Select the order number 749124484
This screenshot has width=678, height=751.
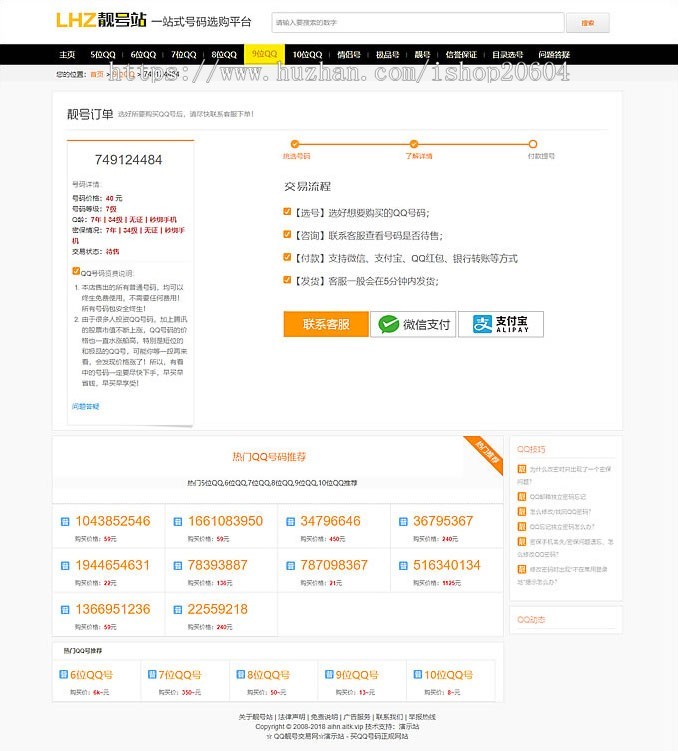(x=128, y=160)
